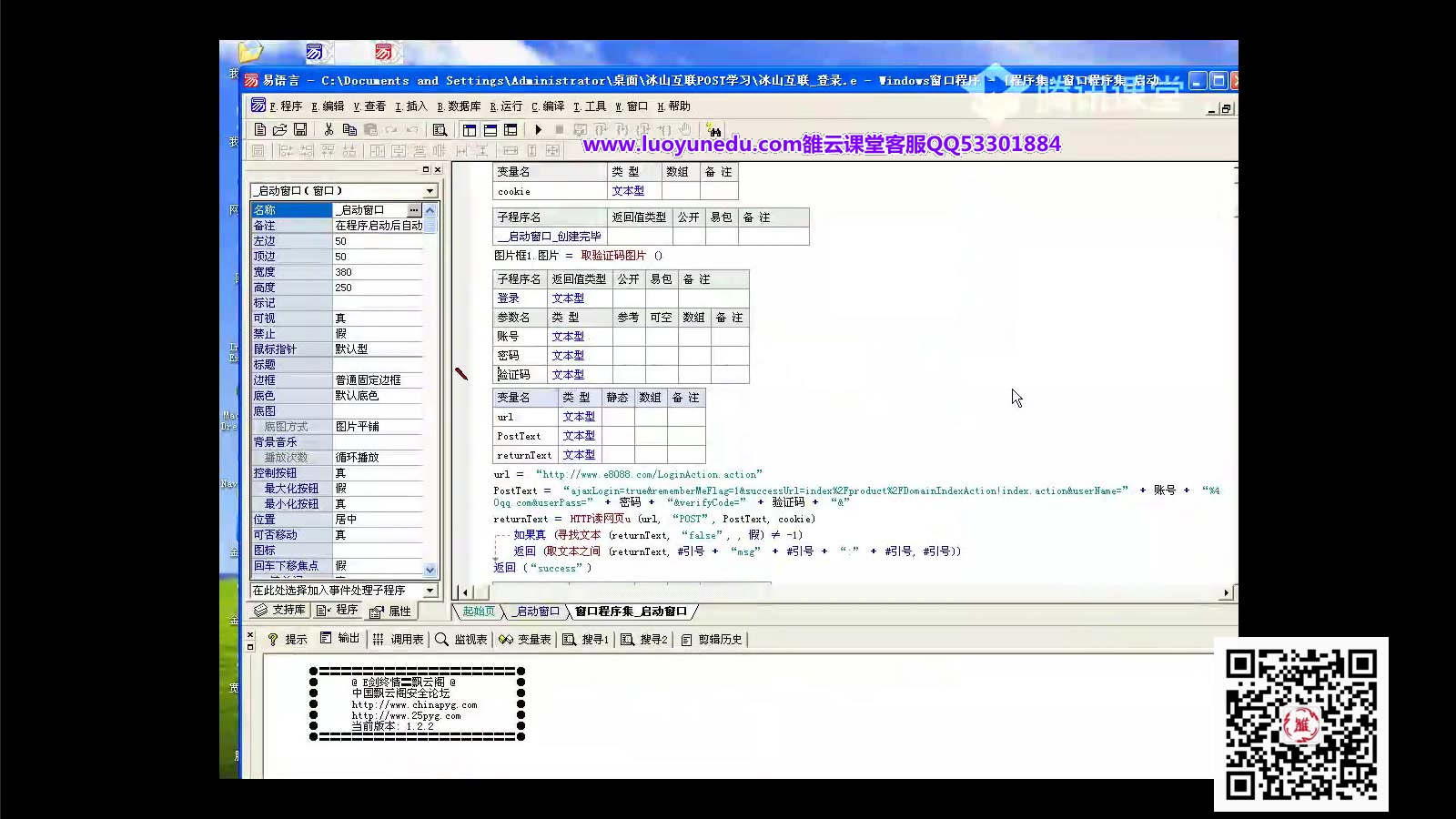Screen dimensions: 1456x819
Task: Open the 搜寻1 tab
Action: (x=585, y=640)
